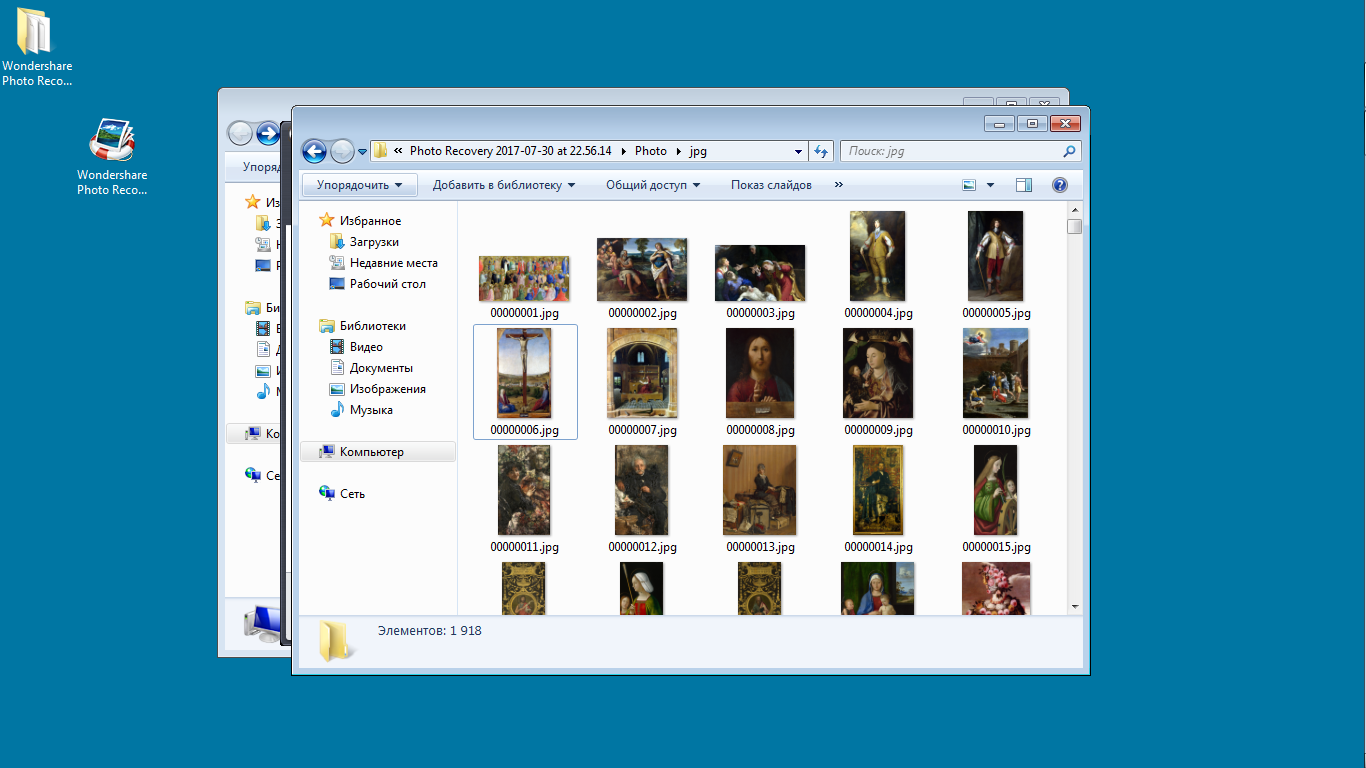
Task: Click the folder icon in the details pane
Action: (335, 641)
